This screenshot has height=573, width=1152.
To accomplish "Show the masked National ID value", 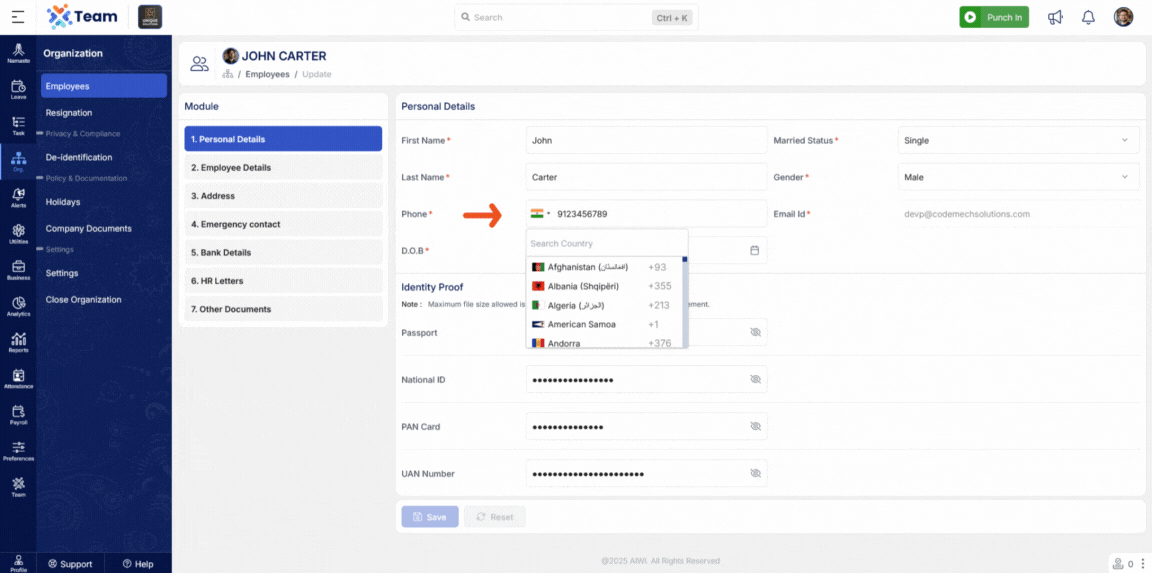I will point(755,380).
